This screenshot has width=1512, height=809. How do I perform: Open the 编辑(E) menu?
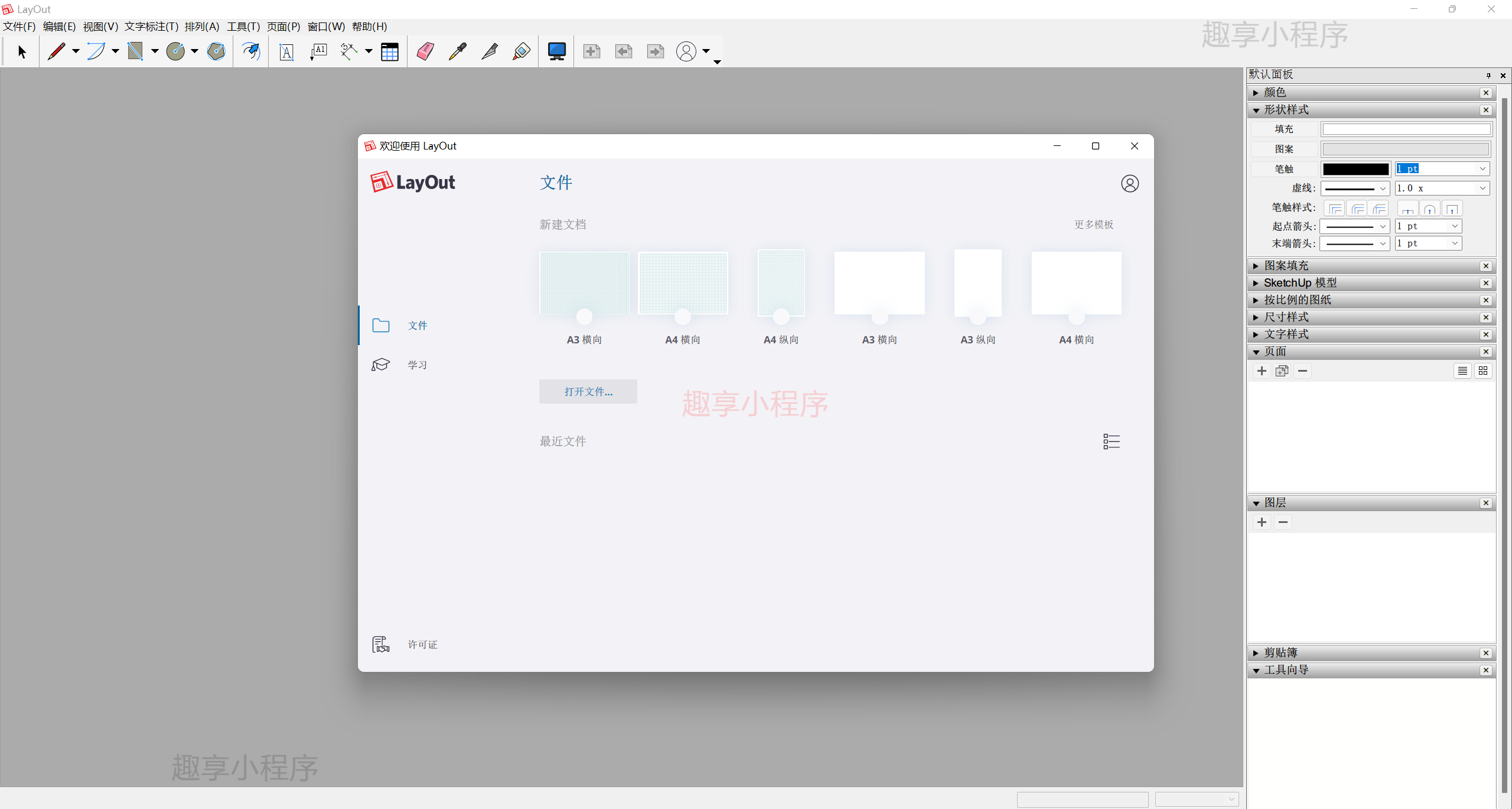(x=60, y=27)
